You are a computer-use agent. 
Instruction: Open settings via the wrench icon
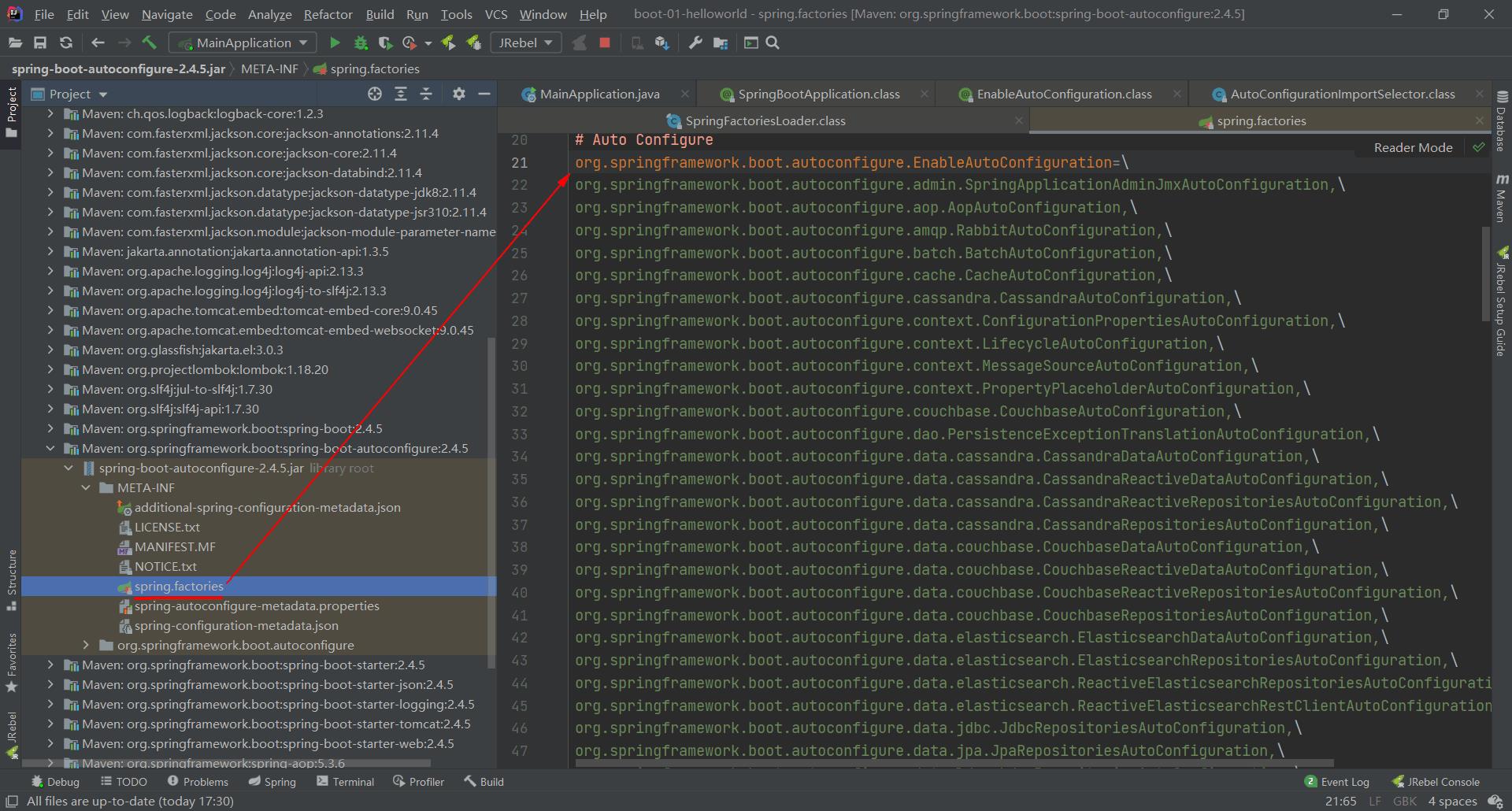click(695, 43)
